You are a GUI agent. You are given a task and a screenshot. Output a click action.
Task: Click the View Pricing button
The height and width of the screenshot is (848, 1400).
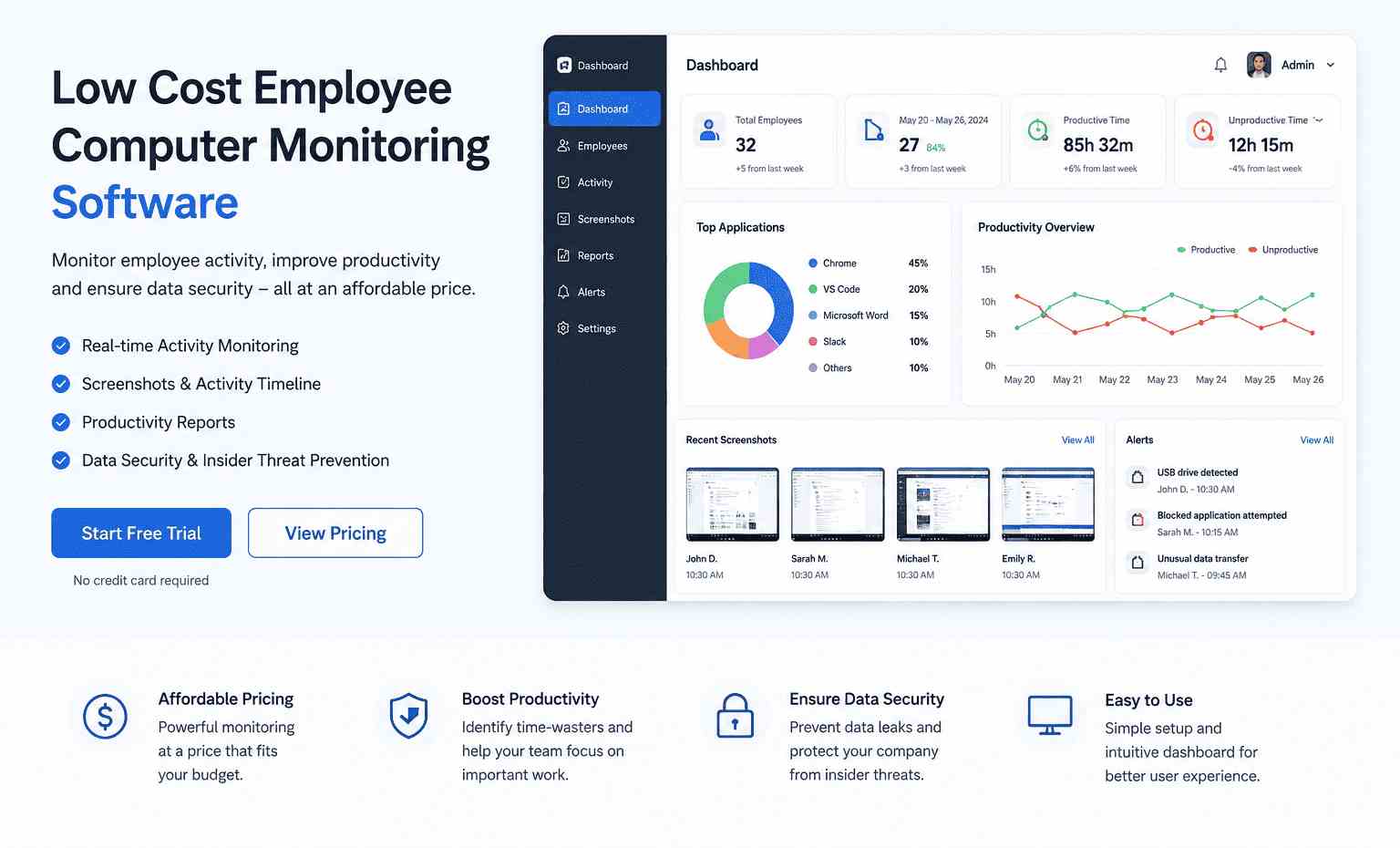coord(335,533)
